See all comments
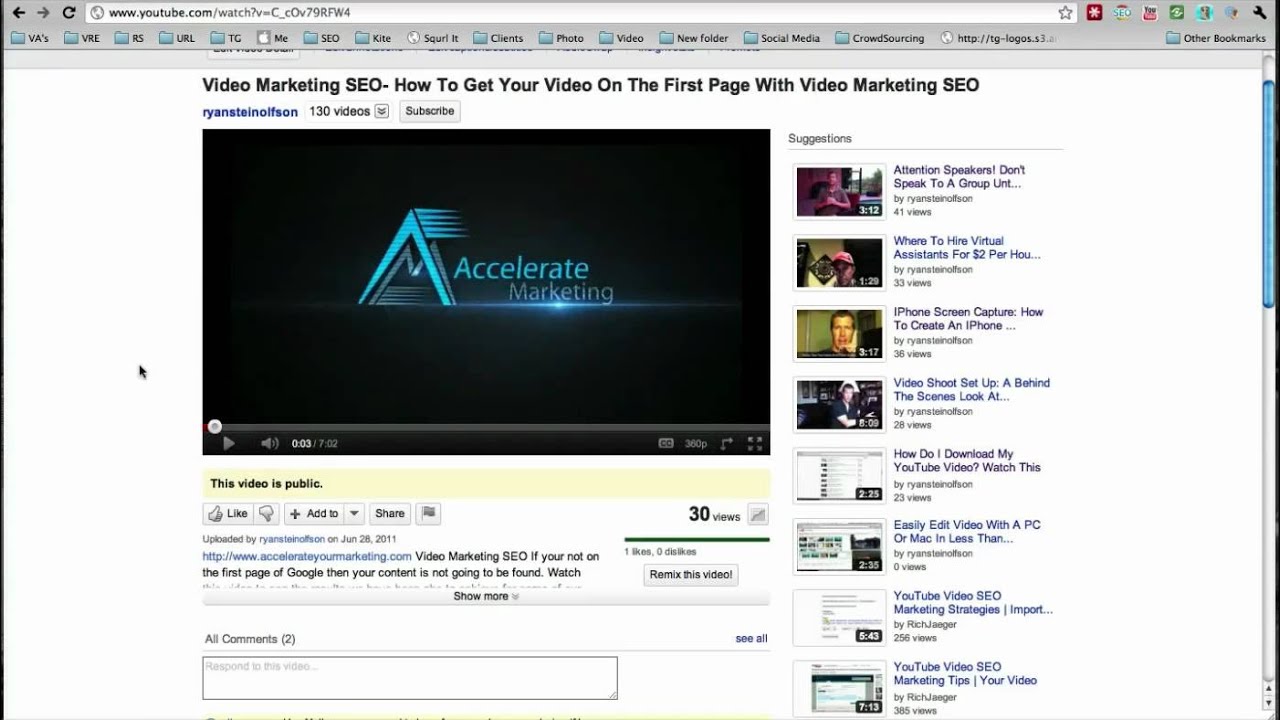1280x720 pixels. (x=751, y=639)
